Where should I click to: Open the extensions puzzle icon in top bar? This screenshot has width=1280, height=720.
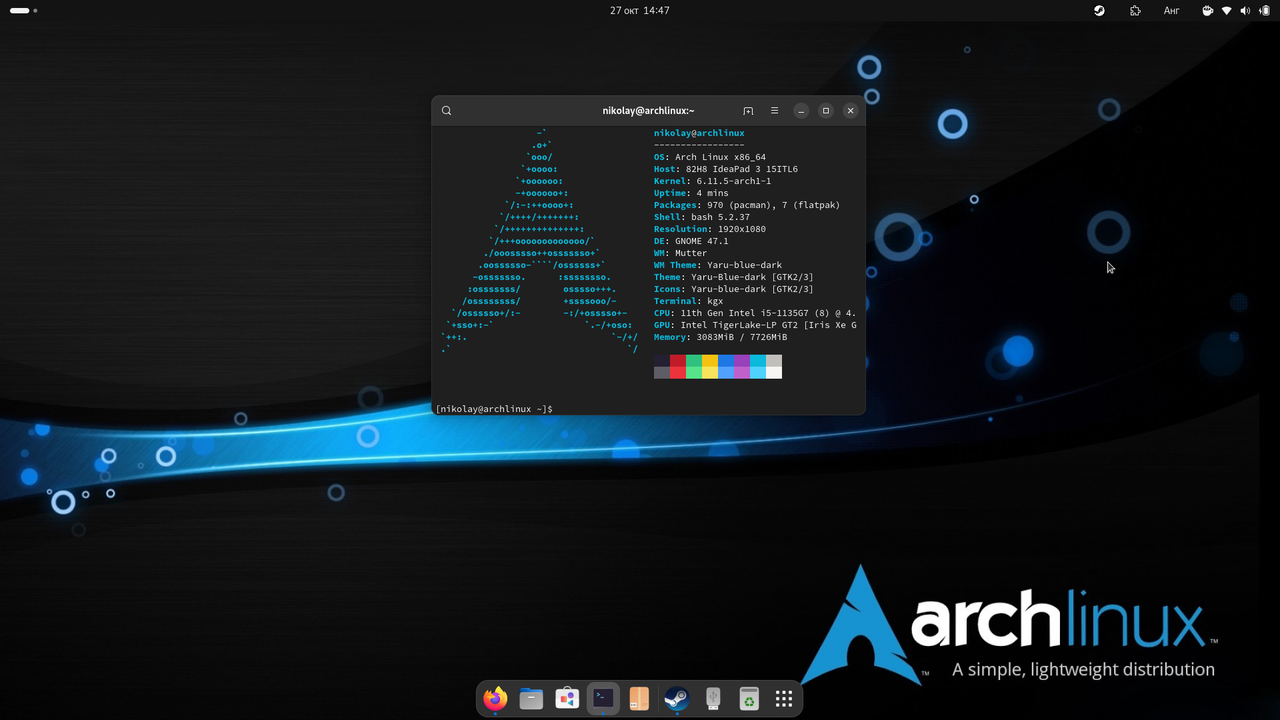(x=1135, y=11)
